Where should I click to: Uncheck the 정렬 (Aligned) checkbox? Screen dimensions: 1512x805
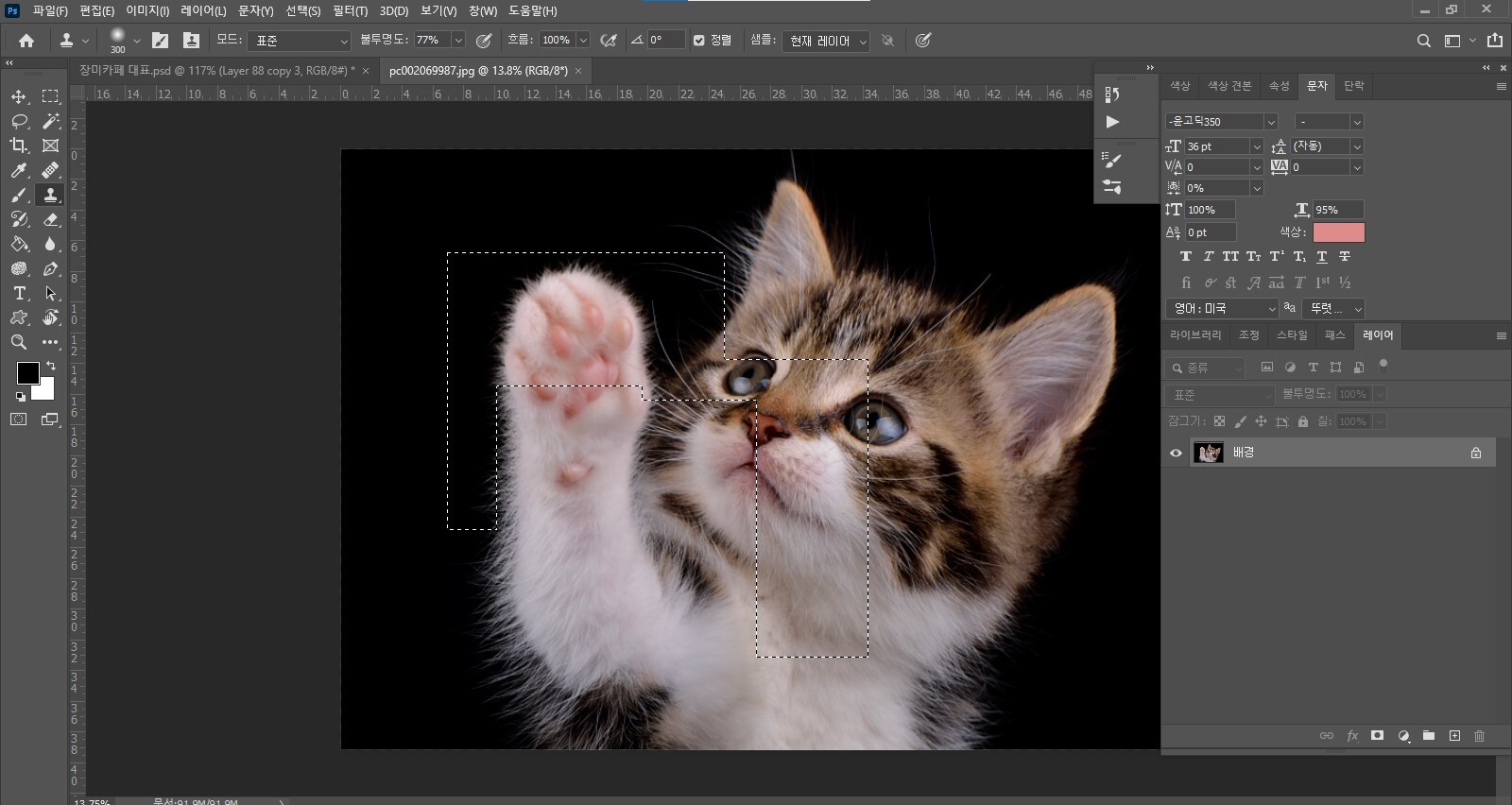pyautogui.click(x=699, y=41)
